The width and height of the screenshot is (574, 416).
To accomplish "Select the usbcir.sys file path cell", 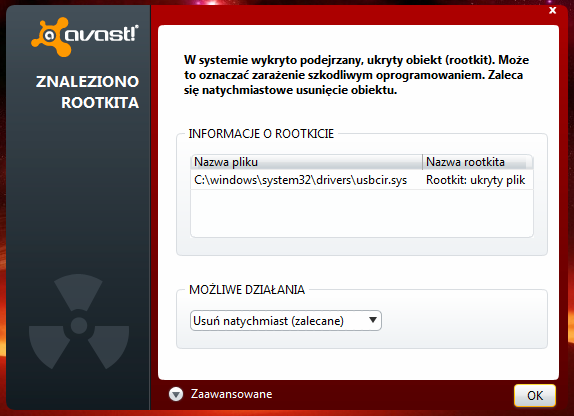I will point(301,180).
